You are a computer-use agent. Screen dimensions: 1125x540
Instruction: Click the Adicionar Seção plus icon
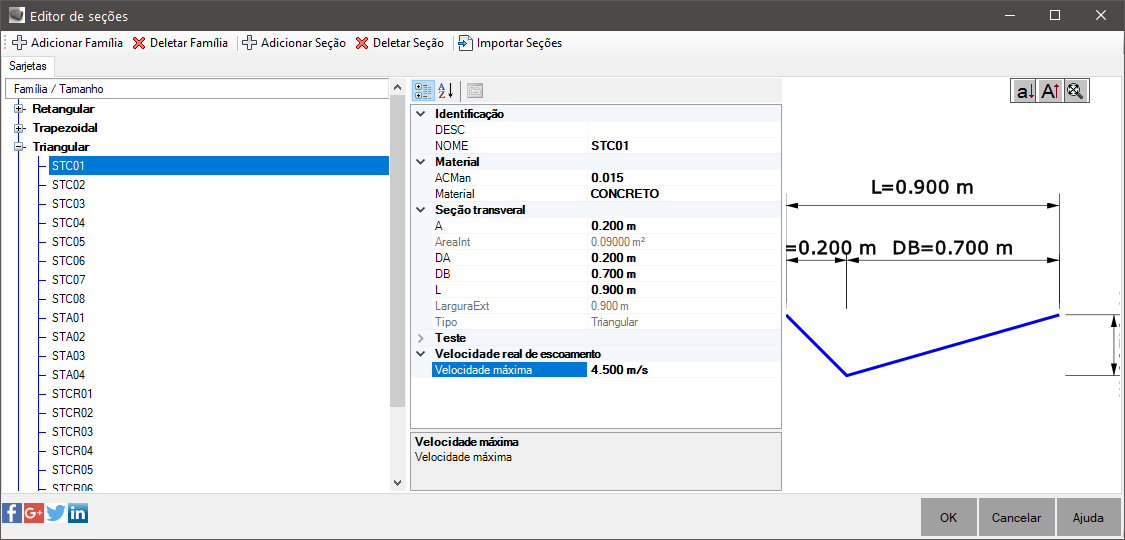pos(250,43)
